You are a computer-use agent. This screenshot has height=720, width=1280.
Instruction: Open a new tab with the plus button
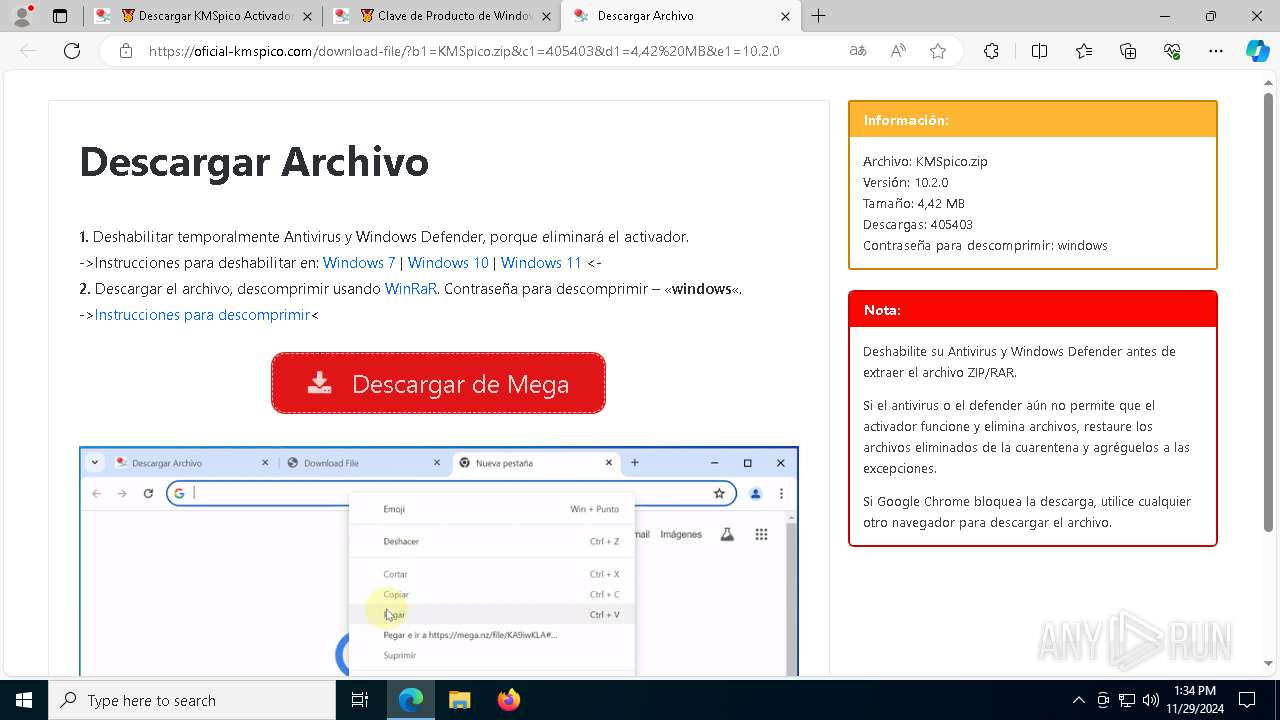tap(818, 16)
